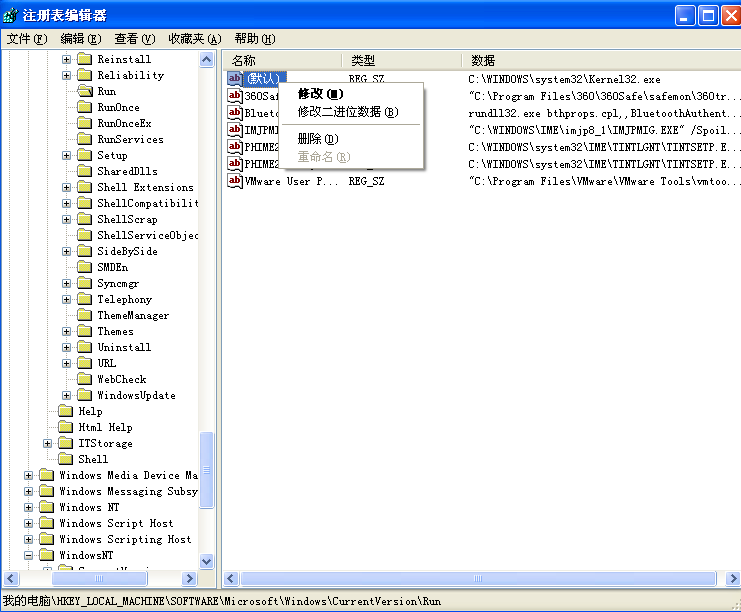Expand the Syncmgr key

(x=67, y=284)
